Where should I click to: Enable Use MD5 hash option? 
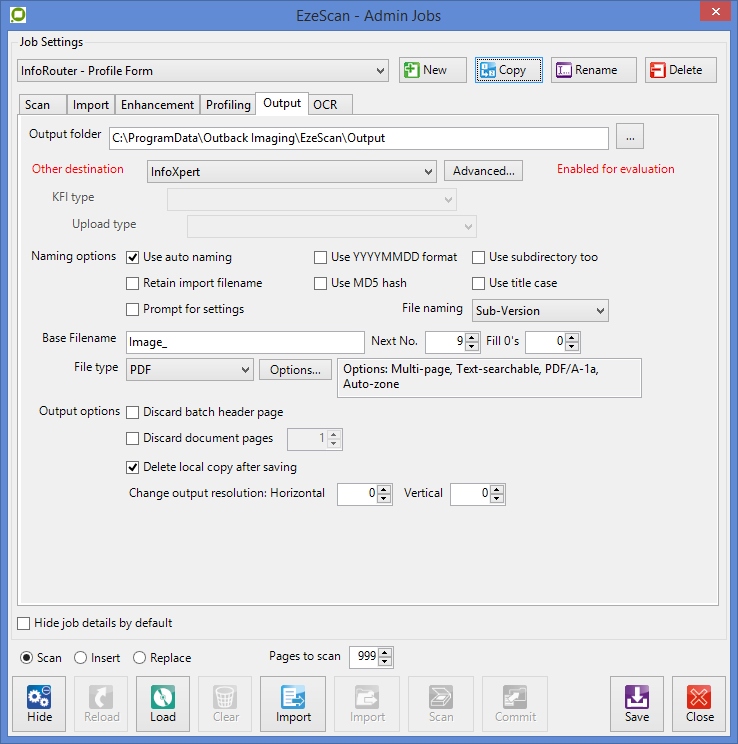[321, 283]
